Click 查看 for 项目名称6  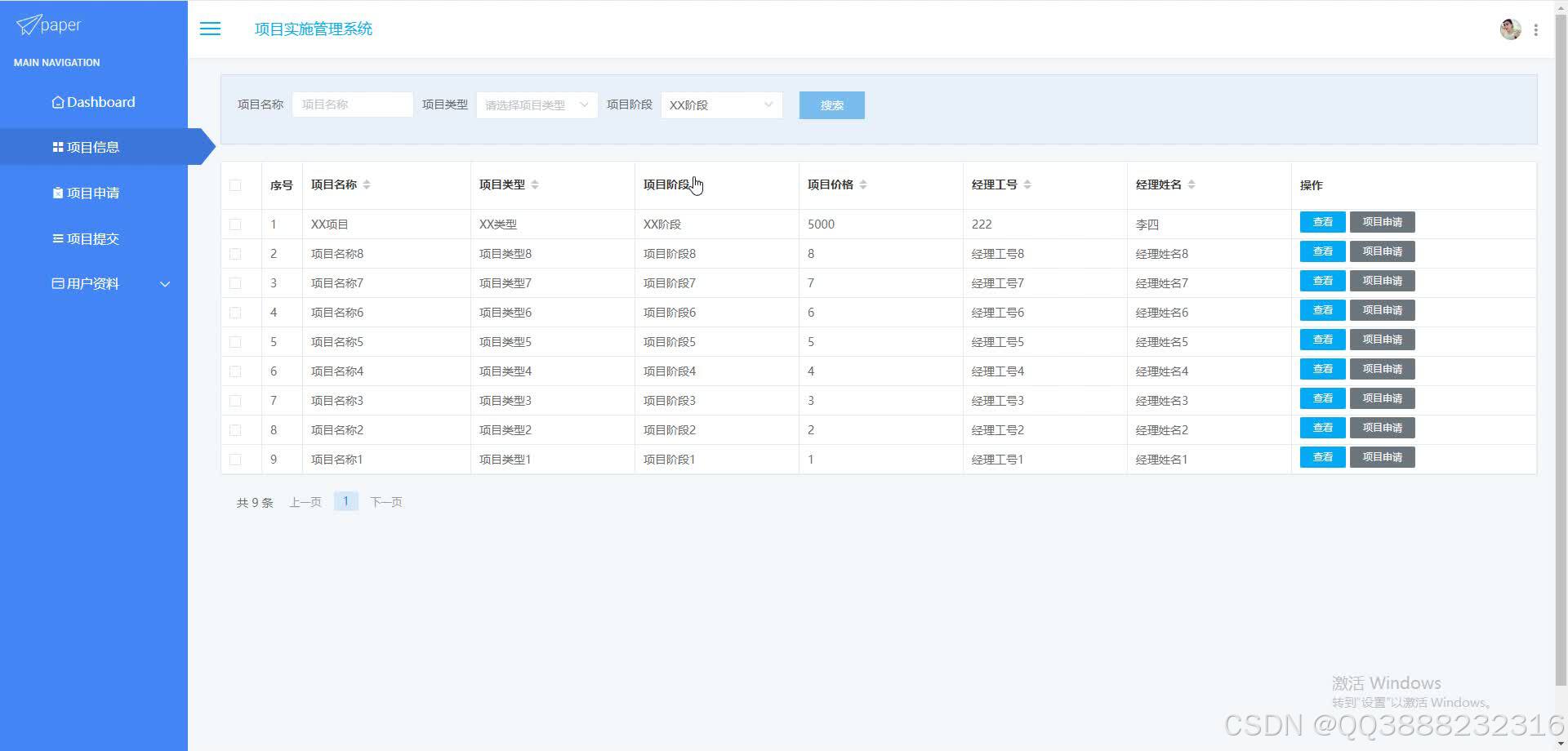1322,310
